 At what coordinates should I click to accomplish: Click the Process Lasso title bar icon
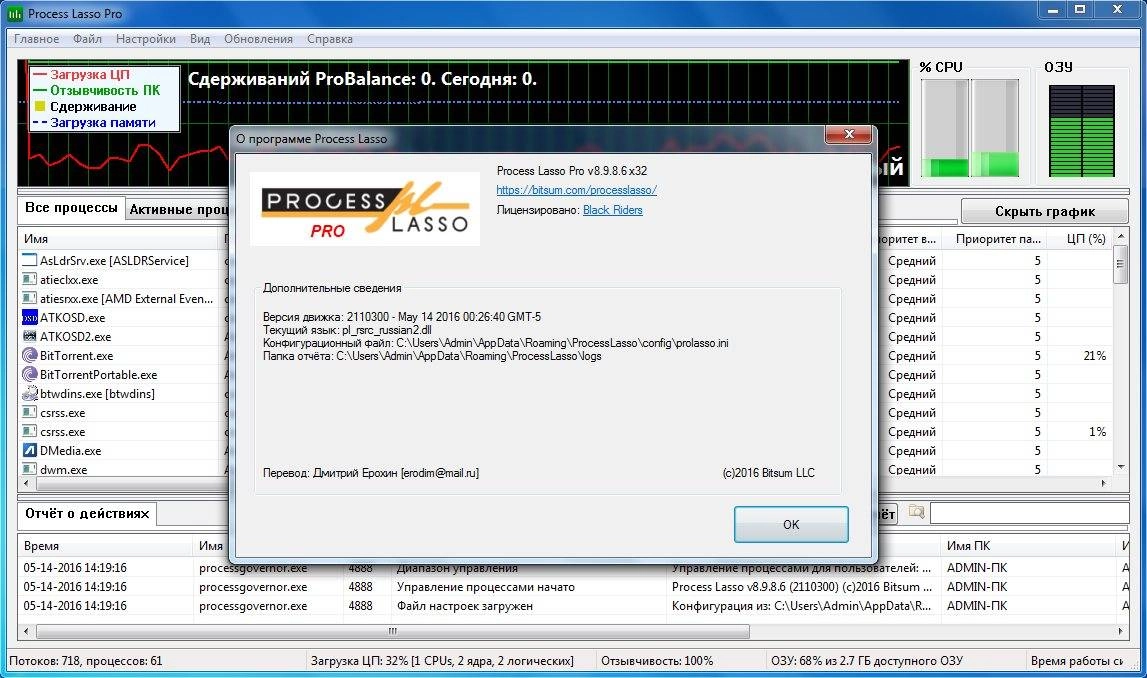pos(15,14)
